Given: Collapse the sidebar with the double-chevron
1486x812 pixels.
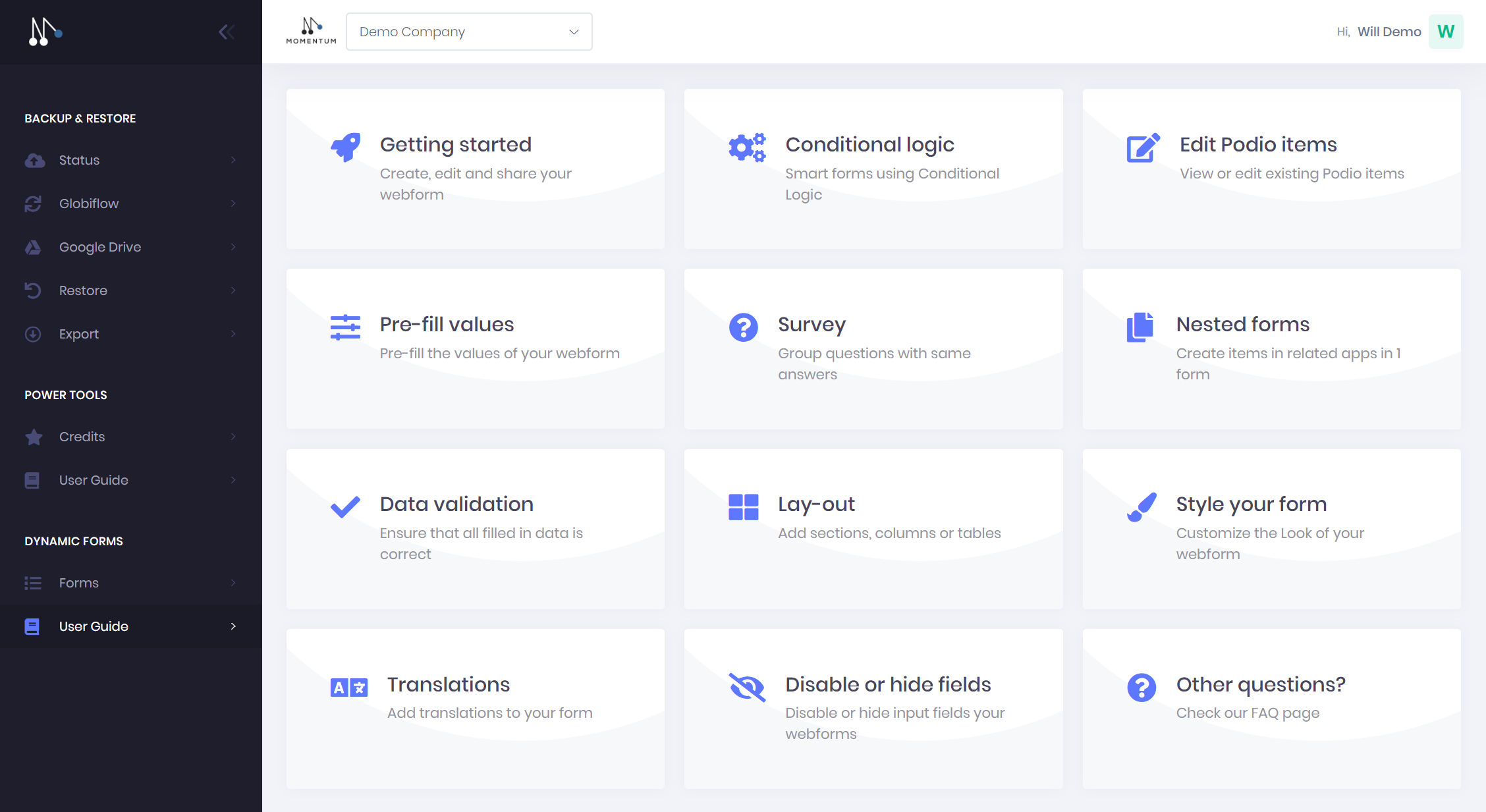Looking at the screenshot, I should click(227, 32).
